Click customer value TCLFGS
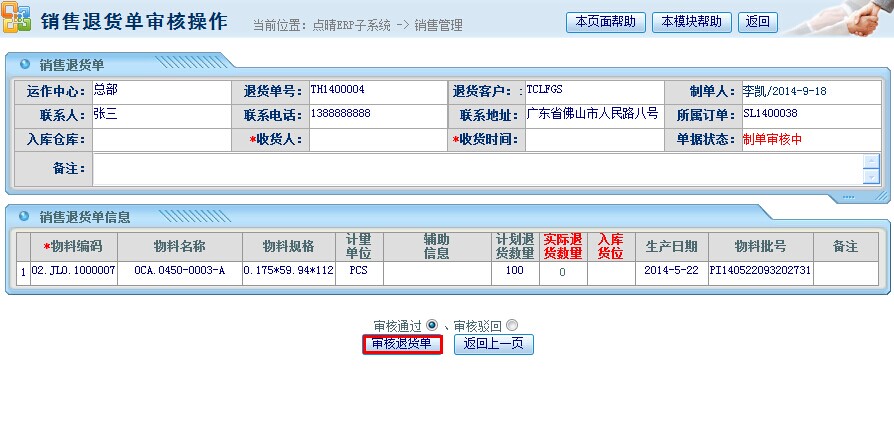 [544, 90]
